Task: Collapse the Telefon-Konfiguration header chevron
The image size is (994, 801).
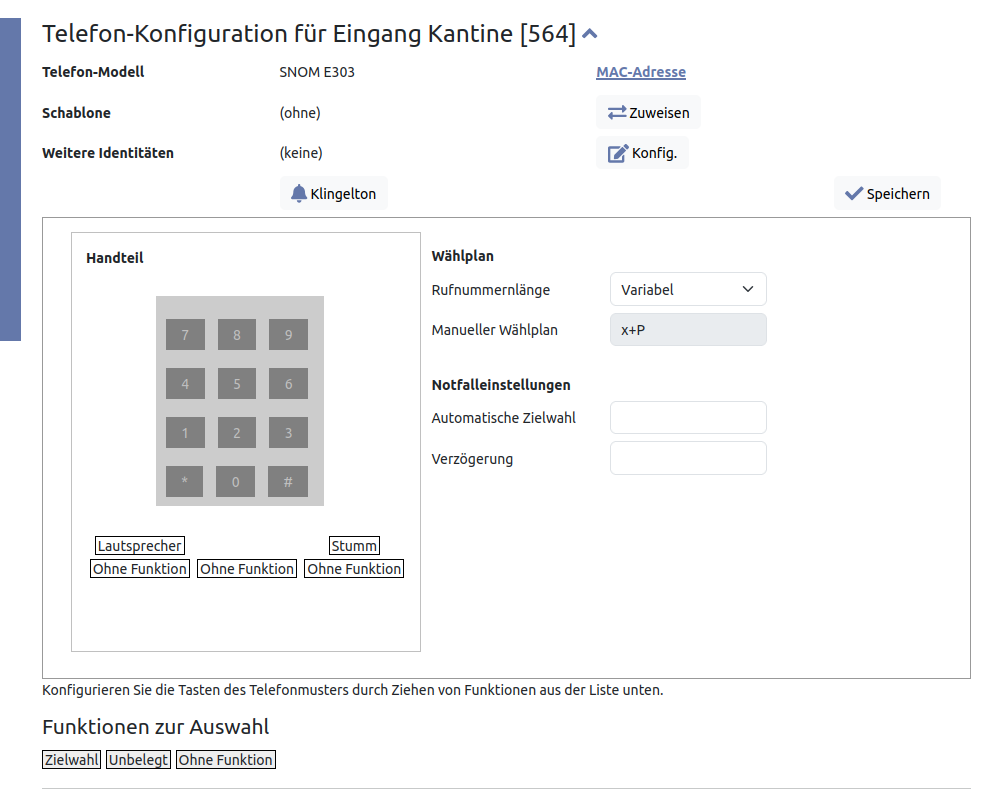Action: (590, 35)
